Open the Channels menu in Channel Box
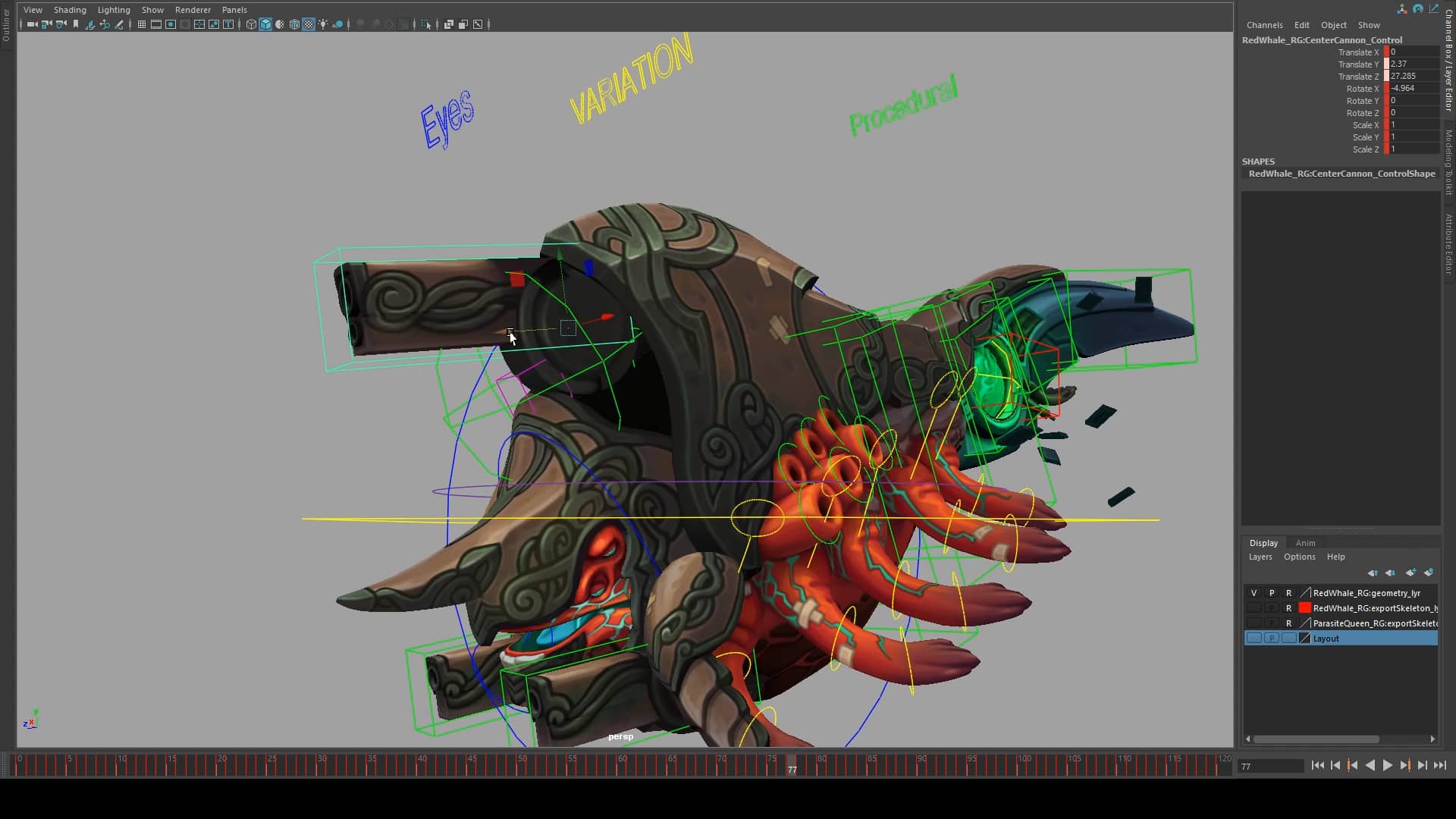The width and height of the screenshot is (1456, 819). pos(1264,25)
